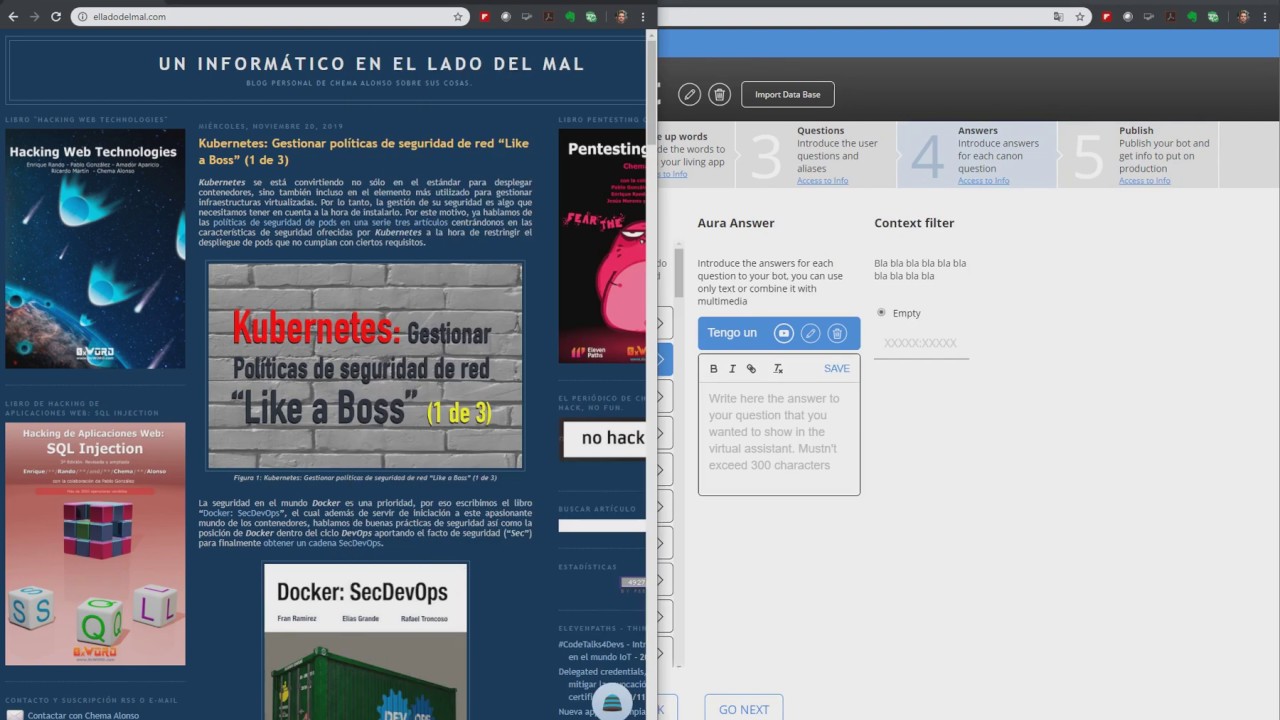Reload the elladodelmal.com page
Screen dimensions: 1280x720
pyautogui.click(x=55, y=17)
